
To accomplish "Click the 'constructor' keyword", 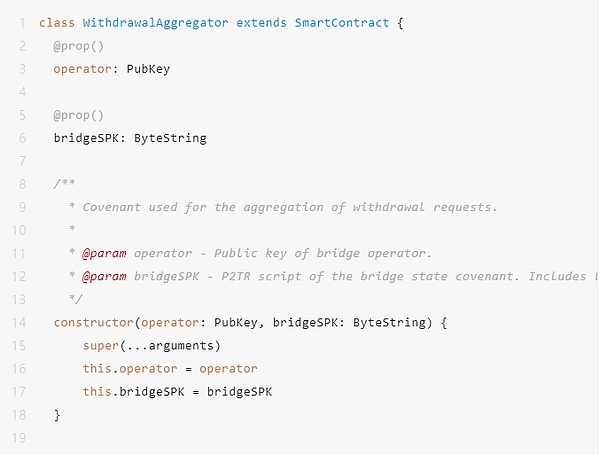I will click(x=94, y=322).
